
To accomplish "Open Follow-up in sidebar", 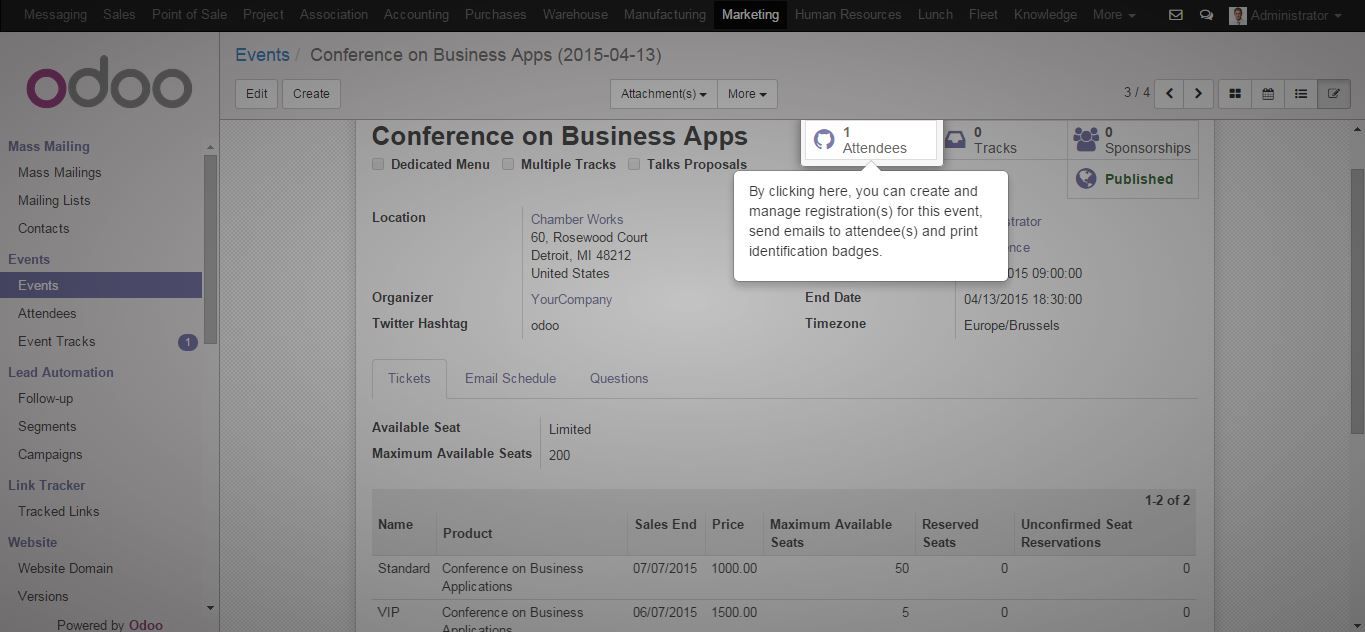I will 46,399.
